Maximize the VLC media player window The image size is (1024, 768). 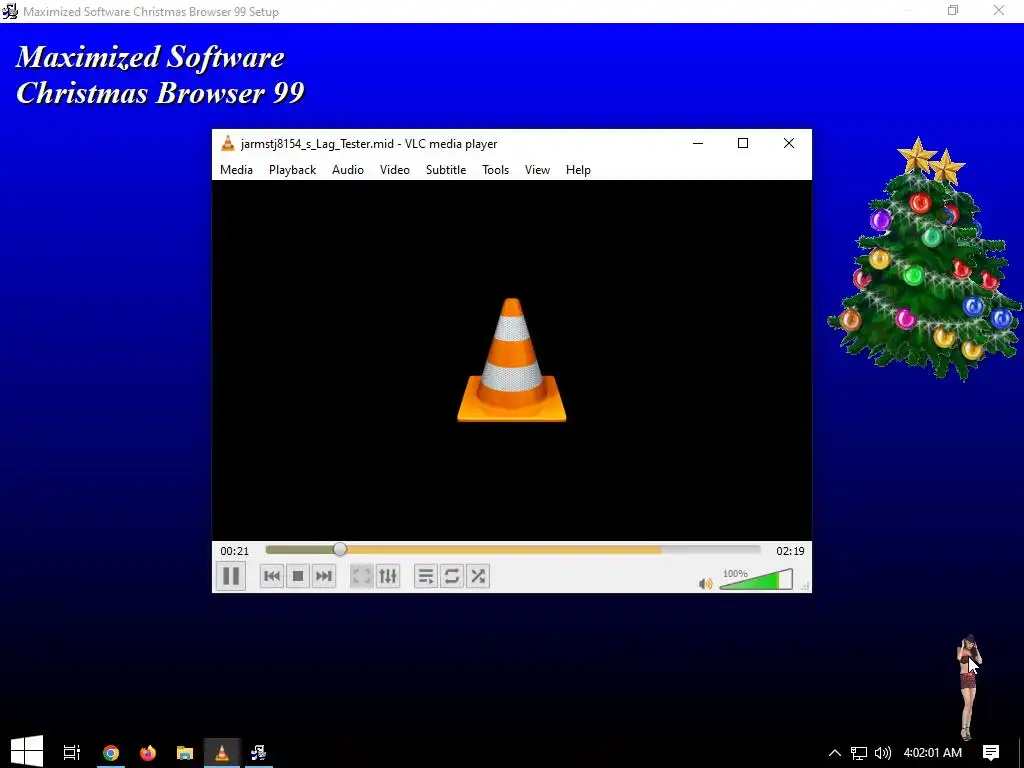[743, 144]
